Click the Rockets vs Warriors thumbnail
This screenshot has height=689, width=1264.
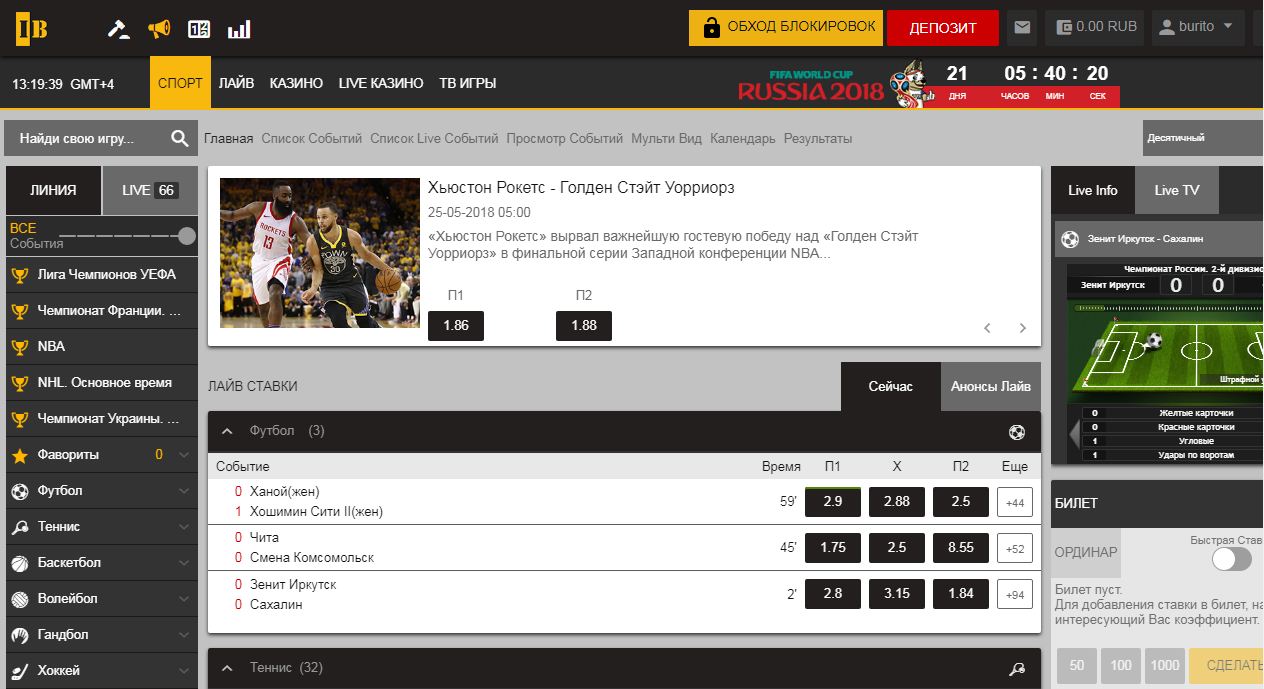tap(320, 253)
